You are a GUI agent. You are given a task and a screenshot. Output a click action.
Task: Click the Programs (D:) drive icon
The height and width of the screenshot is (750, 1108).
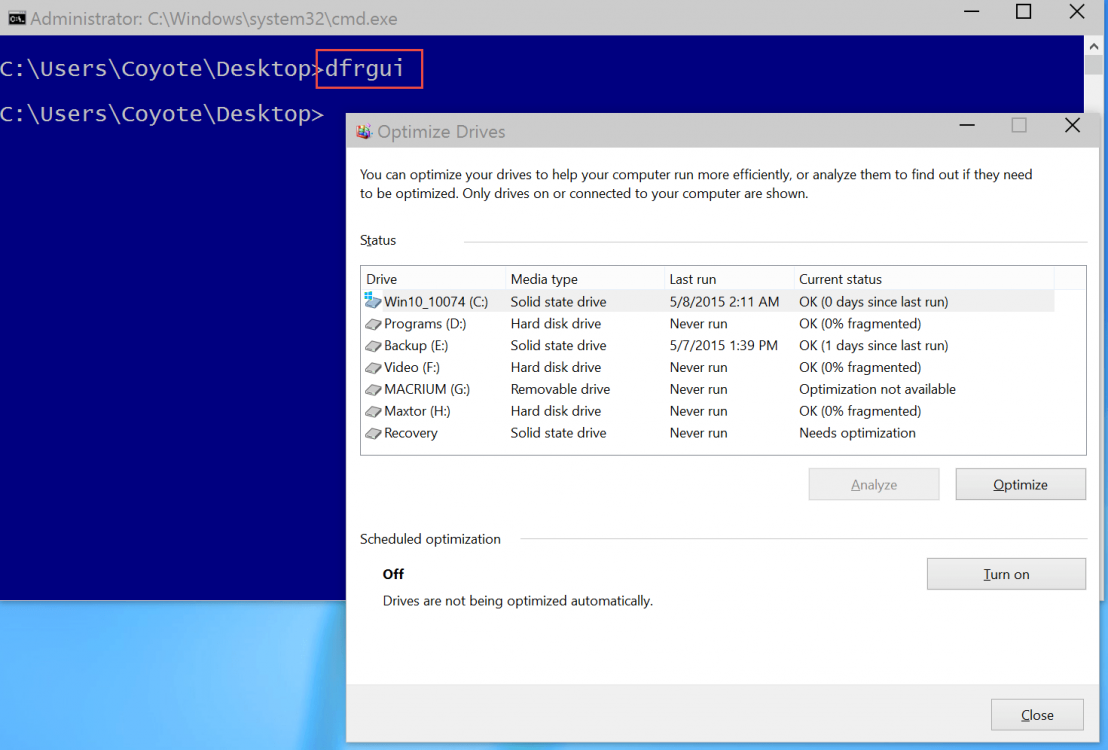tap(373, 324)
